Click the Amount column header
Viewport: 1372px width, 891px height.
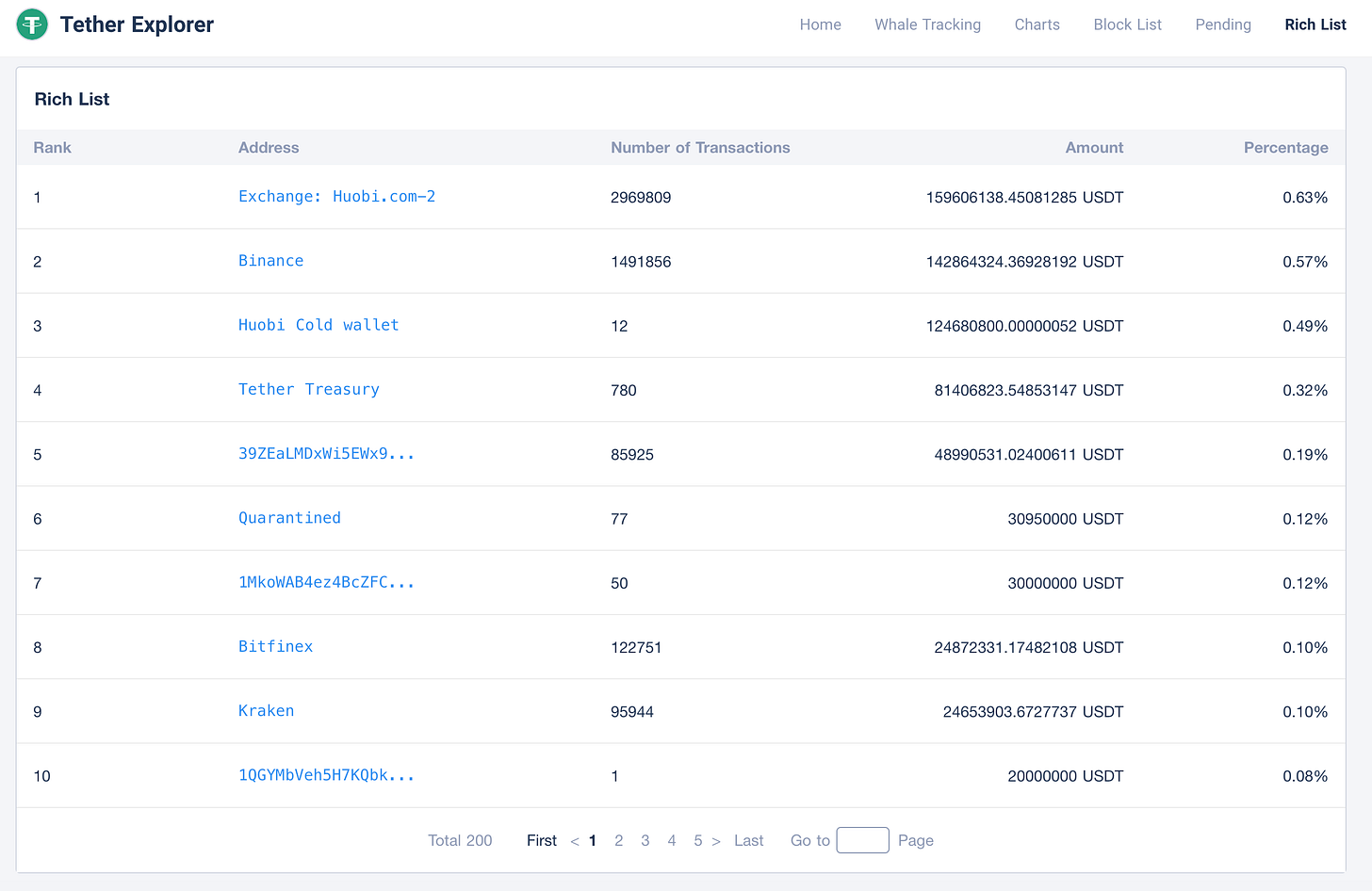1094,148
